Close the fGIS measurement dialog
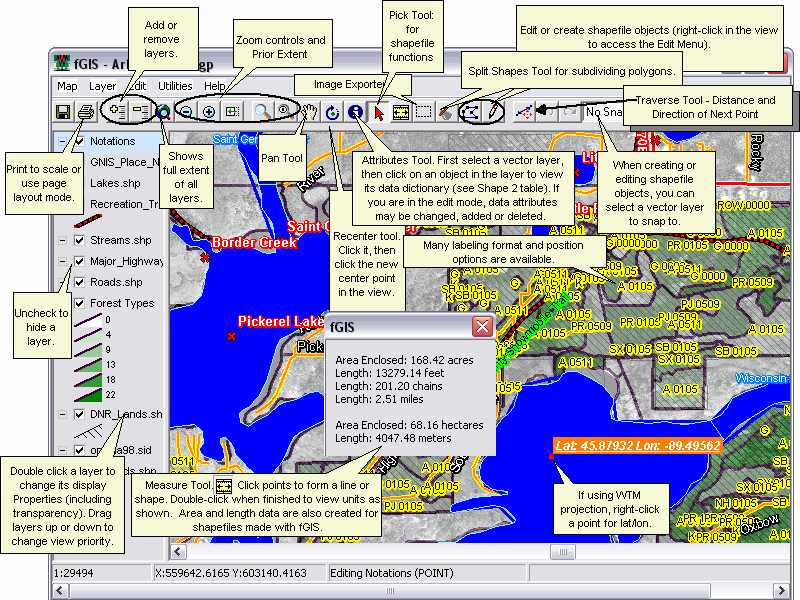This screenshot has width=800, height=600. click(x=482, y=327)
